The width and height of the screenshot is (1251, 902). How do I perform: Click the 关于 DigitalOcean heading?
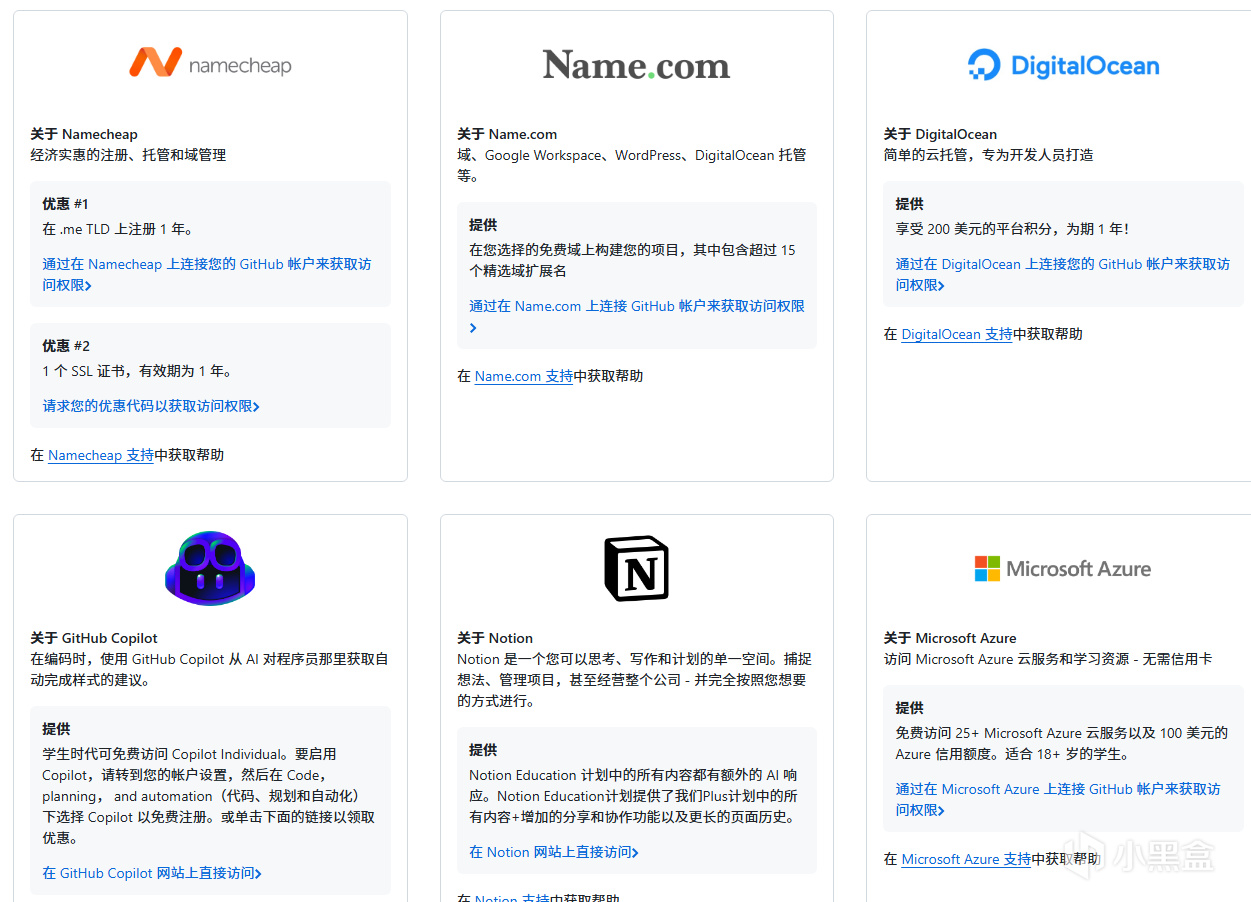click(940, 134)
